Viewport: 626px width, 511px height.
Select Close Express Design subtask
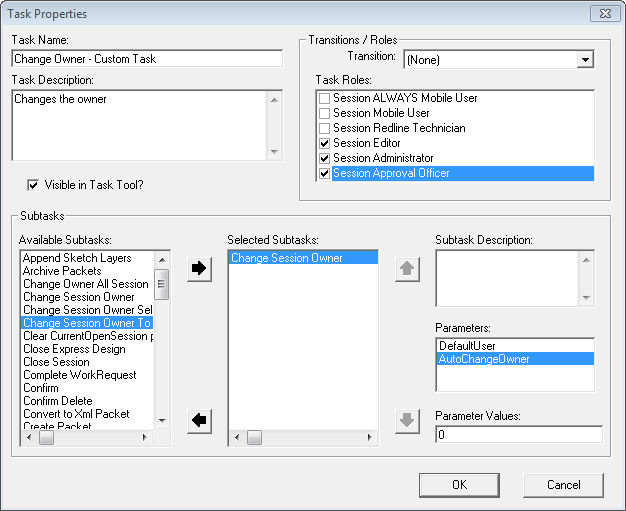pyautogui.click(x=74, y=349)
